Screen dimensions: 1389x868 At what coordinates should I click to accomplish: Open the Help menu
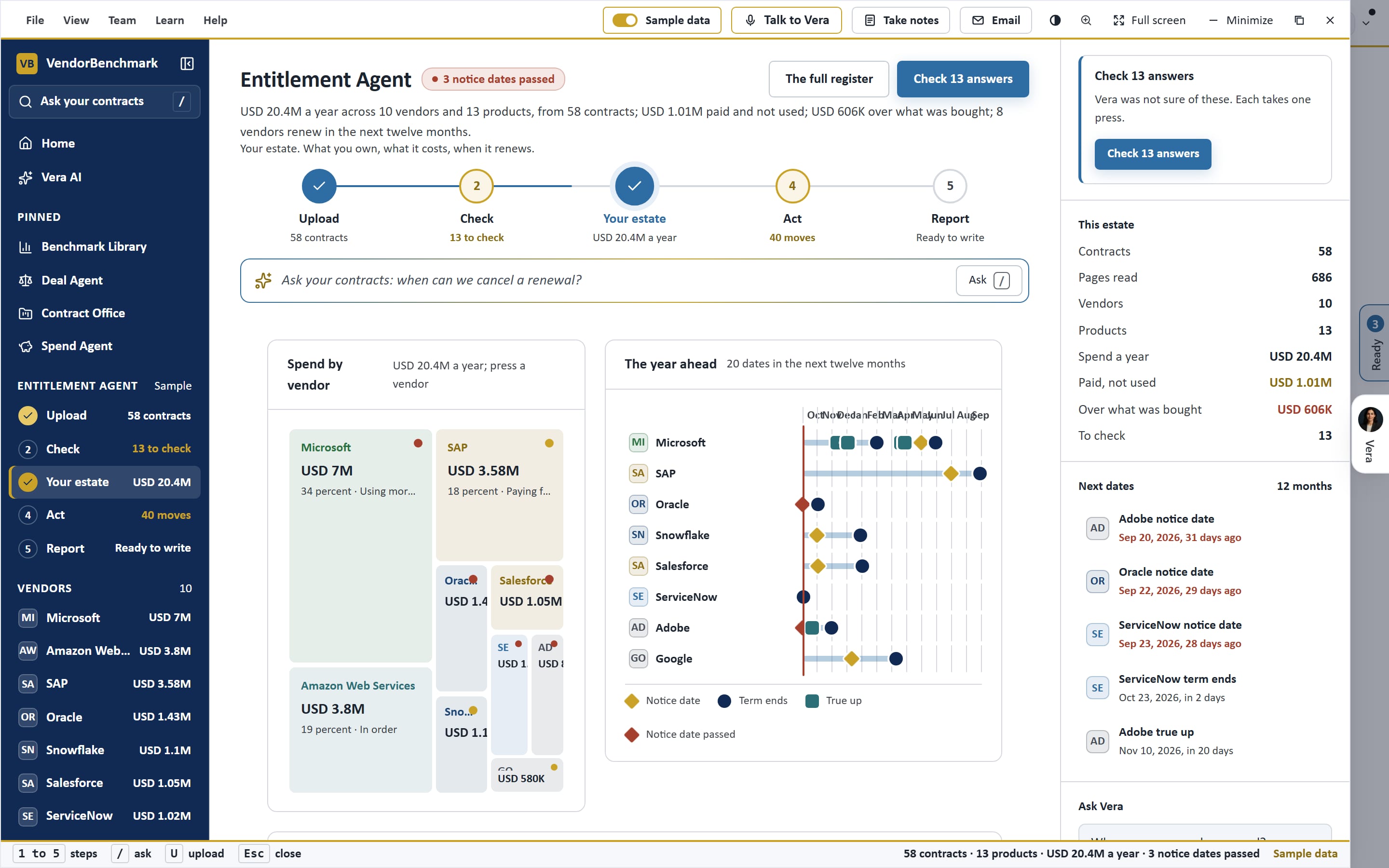tap(215, 20)
